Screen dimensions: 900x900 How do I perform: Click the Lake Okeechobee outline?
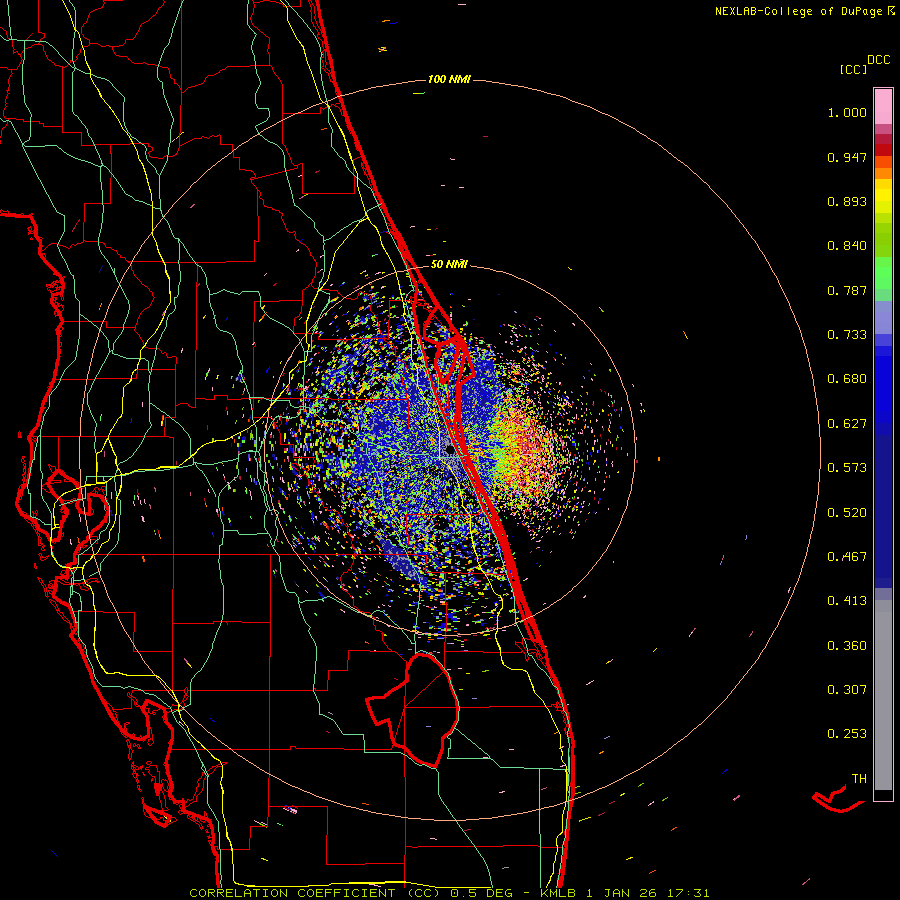tap(413, 709)
